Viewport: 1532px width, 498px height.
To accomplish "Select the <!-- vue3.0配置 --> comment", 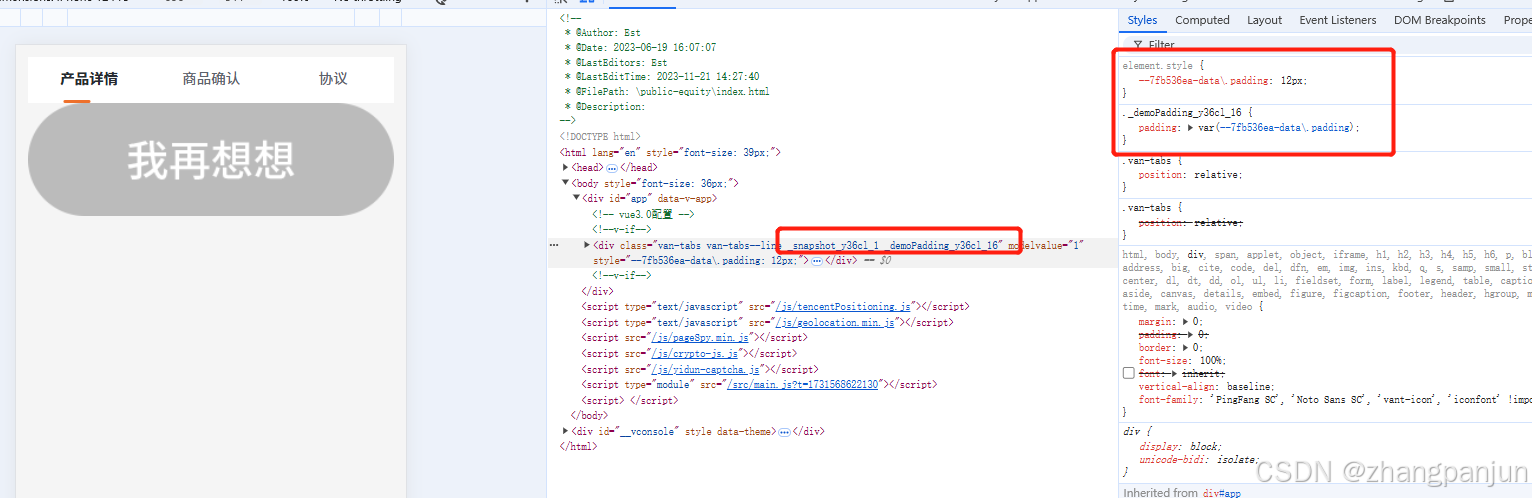I will [x=642, y=214].
